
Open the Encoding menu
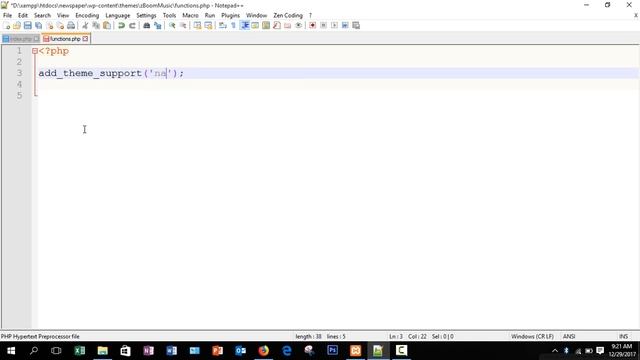pos(87,16)
